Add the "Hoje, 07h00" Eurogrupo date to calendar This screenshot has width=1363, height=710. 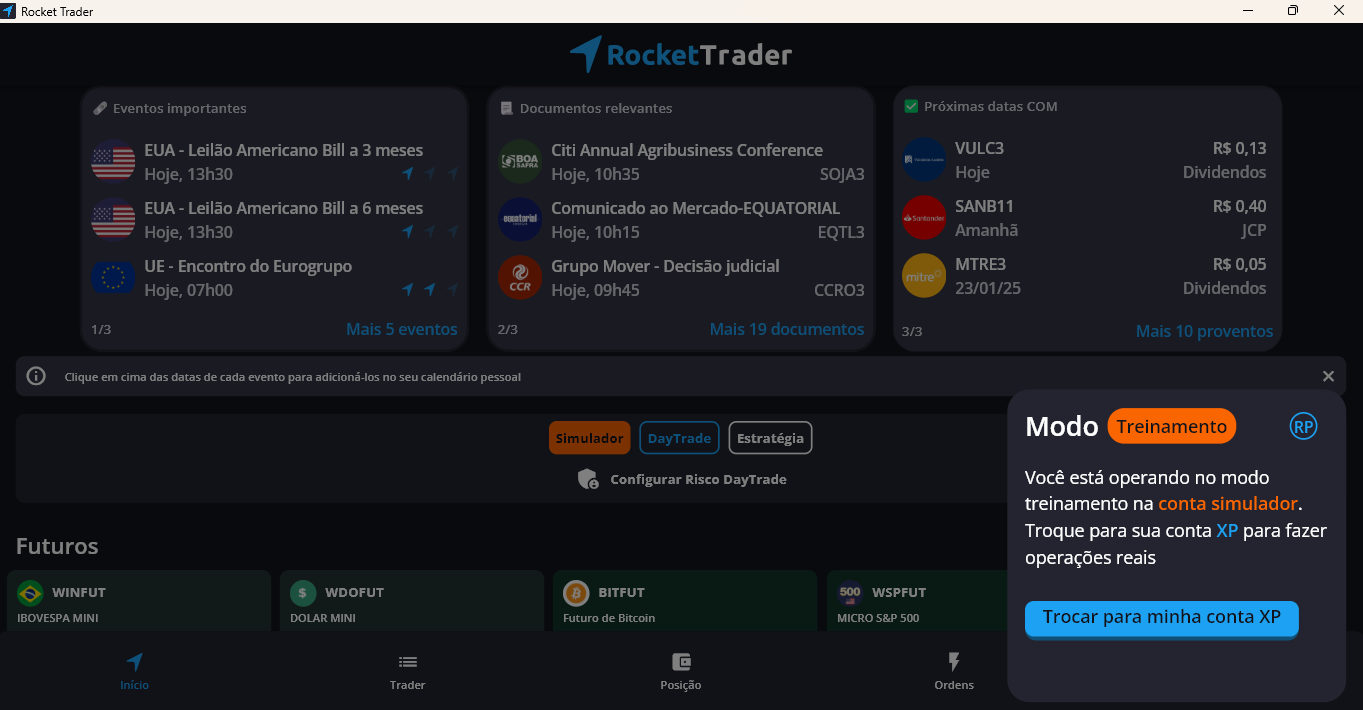189,290
